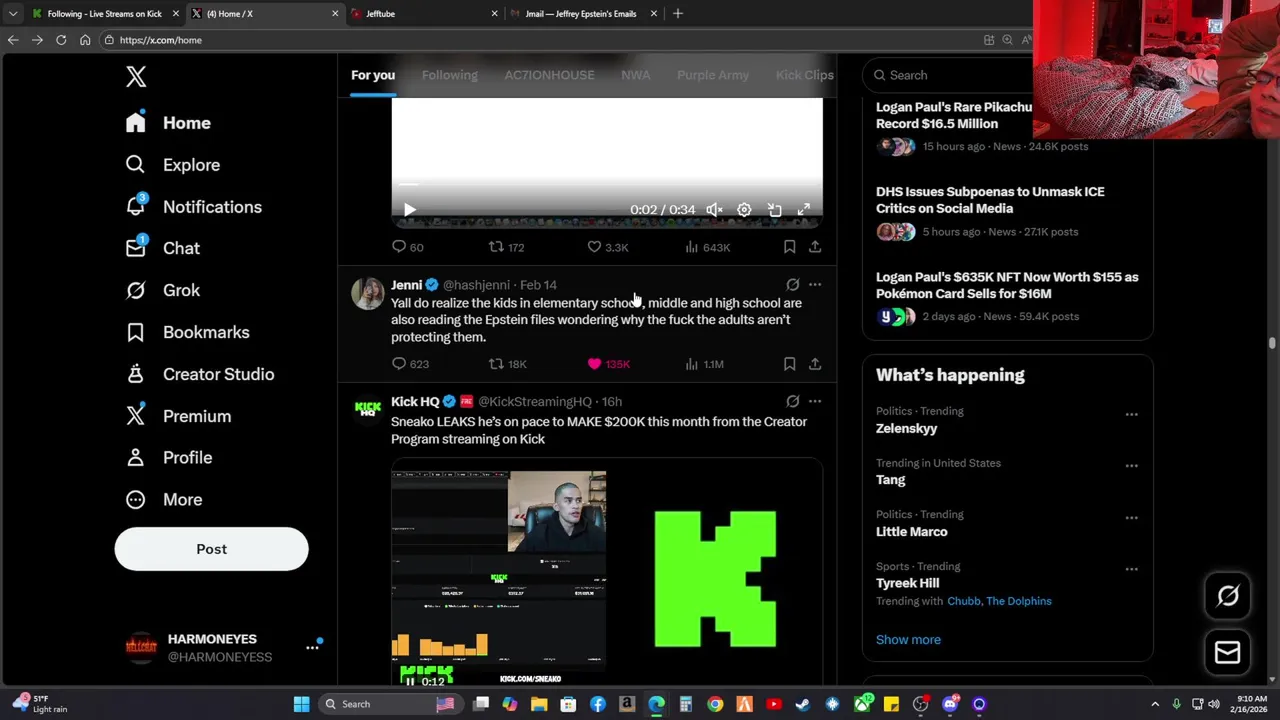The width and height of the screenshot is (1280, 720).
Task: Switch to the AC7IONHOUSE tab
Action: pos(549,75)
